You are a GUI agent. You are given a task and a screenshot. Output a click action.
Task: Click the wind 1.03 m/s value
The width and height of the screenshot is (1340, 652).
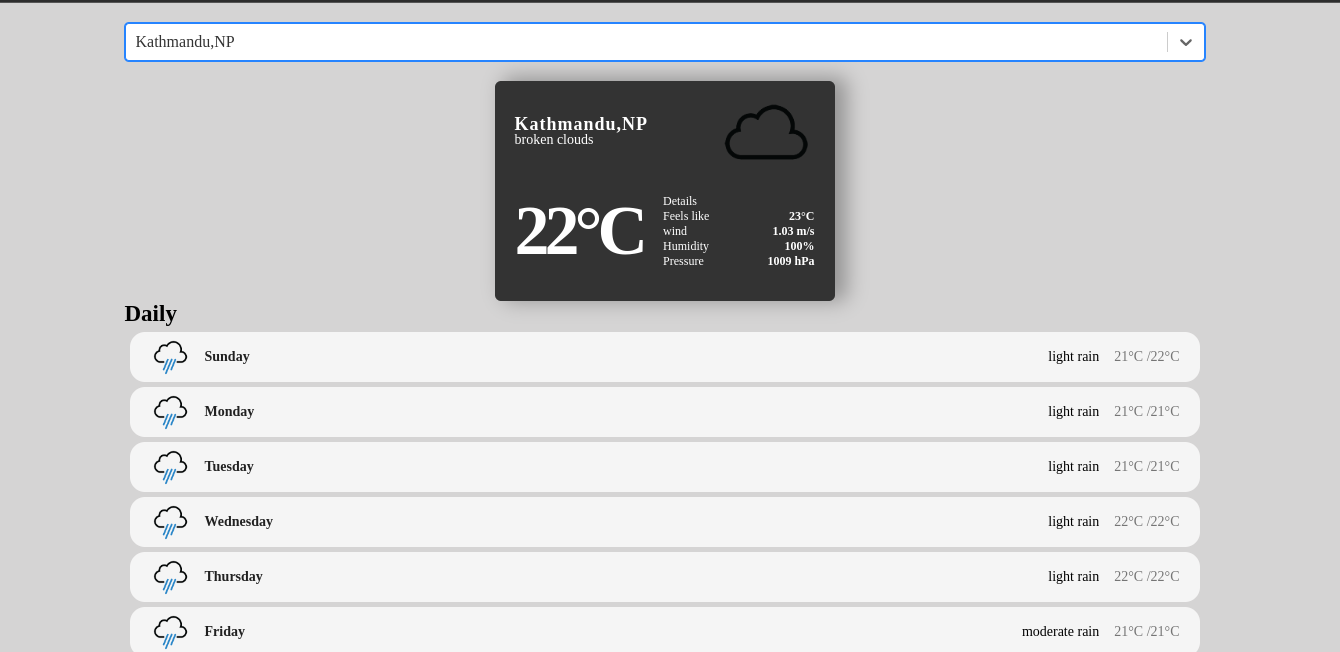click(x=793, y=231)
